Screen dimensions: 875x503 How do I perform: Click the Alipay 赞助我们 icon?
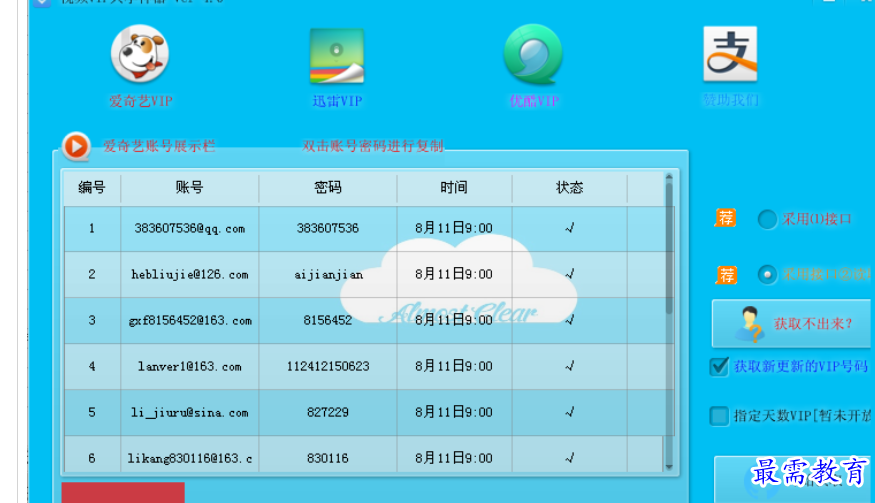(730, 54)
